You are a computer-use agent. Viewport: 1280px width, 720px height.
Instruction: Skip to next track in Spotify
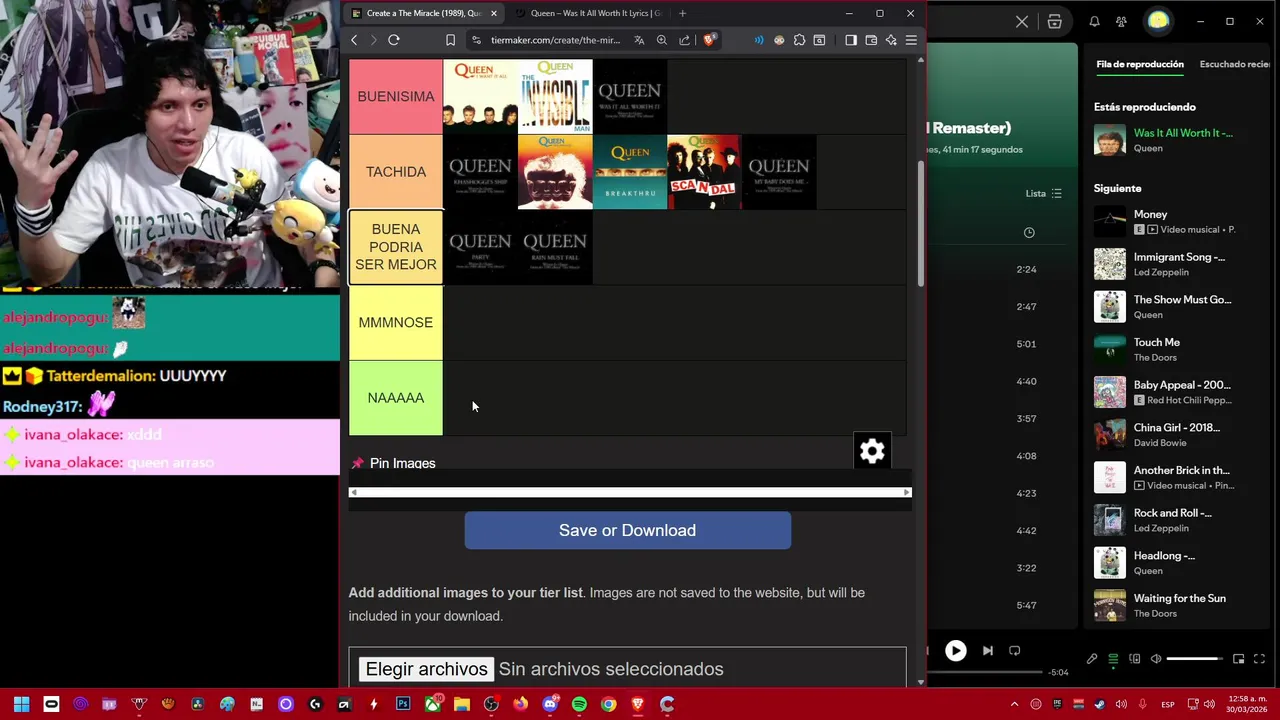[x=987, y=650]
